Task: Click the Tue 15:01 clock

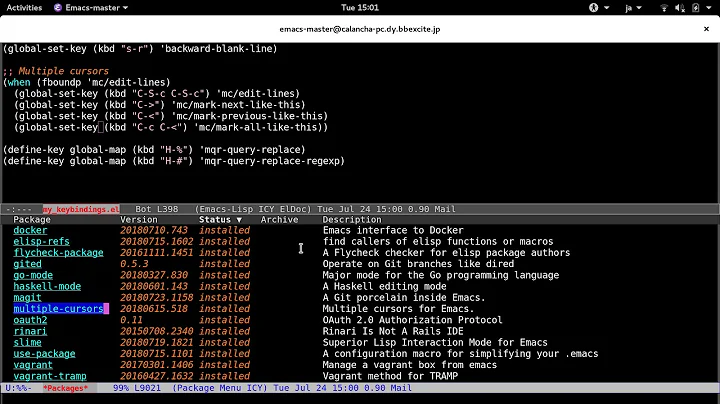Action: coord(360,7)
